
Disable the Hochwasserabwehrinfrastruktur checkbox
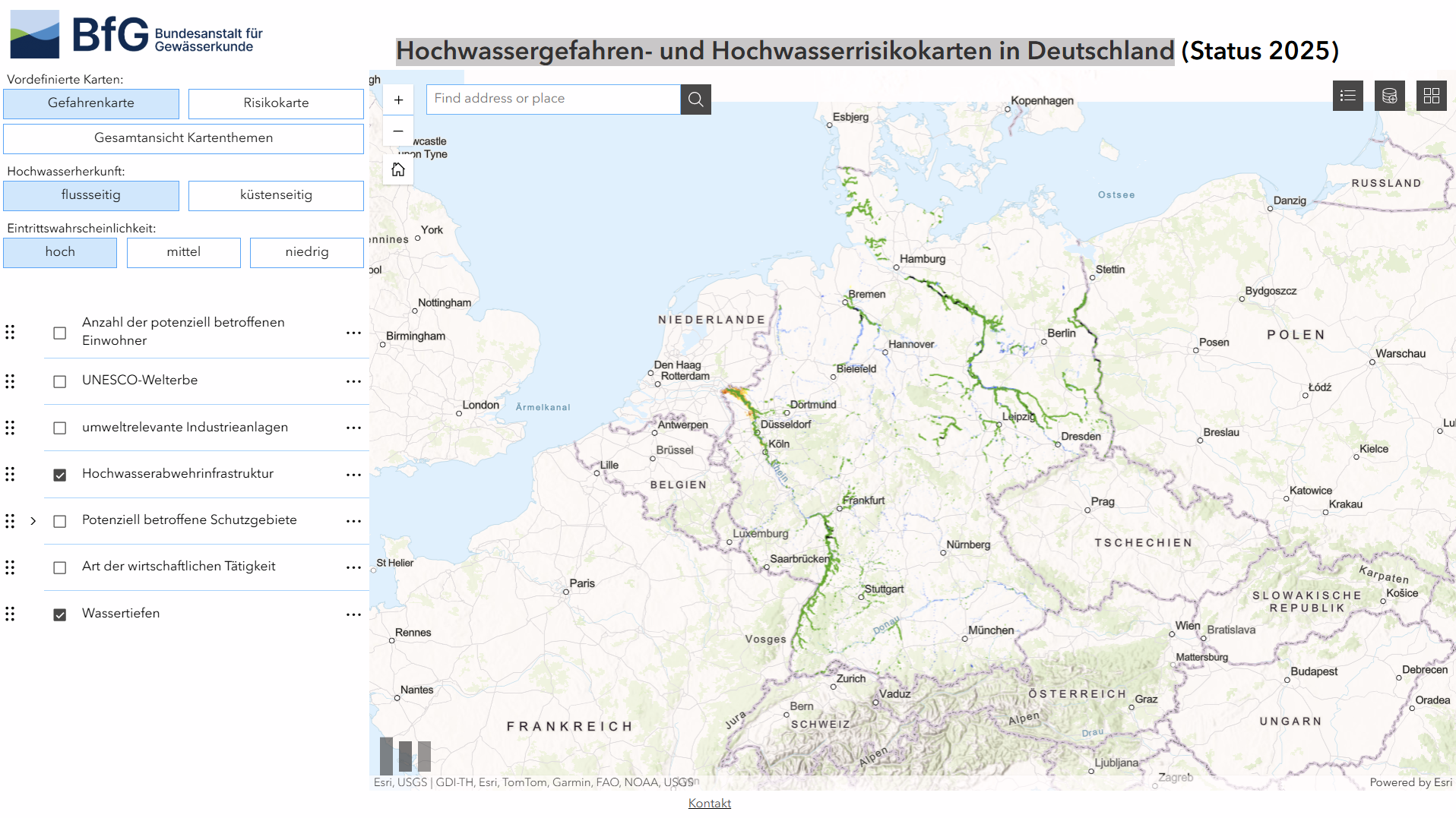[x=59, y=475]
